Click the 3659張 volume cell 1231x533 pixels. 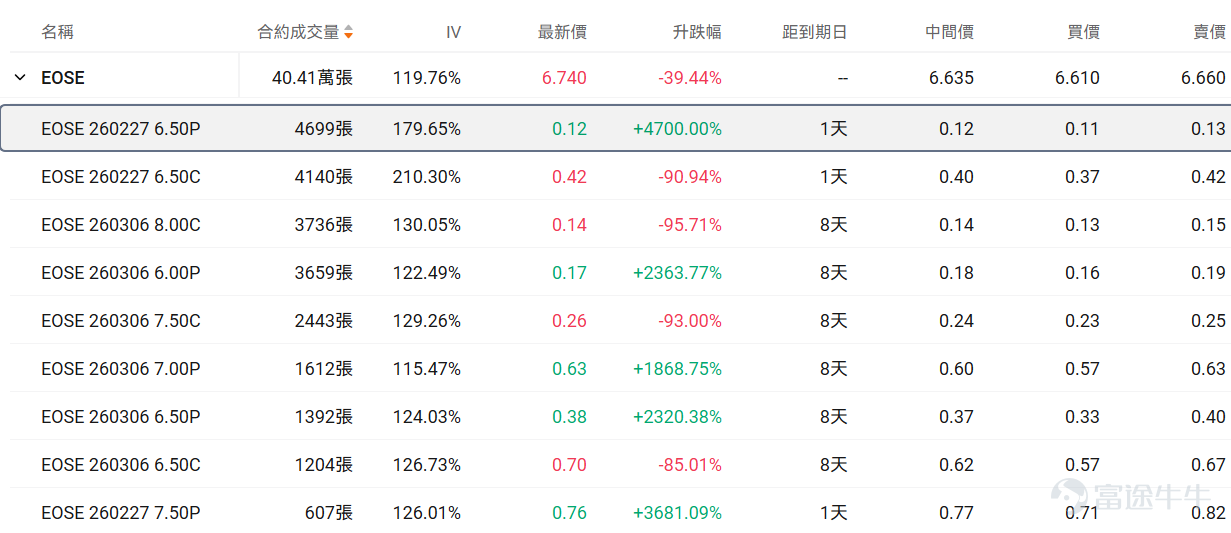point(323,273)
